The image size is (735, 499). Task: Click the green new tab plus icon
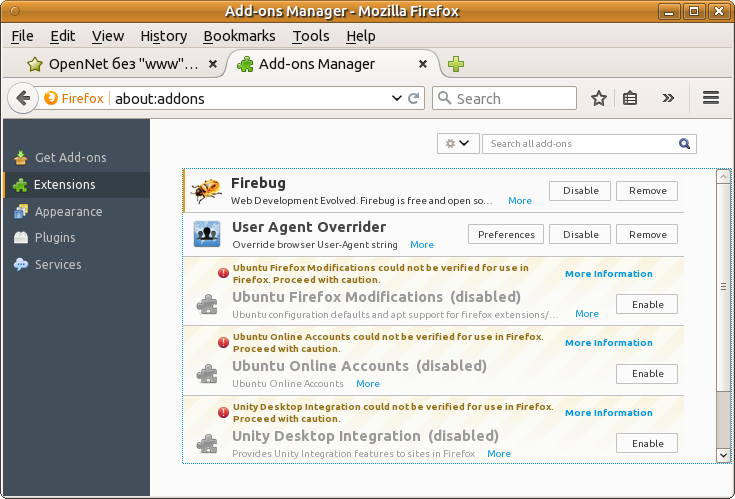point(456,64)
